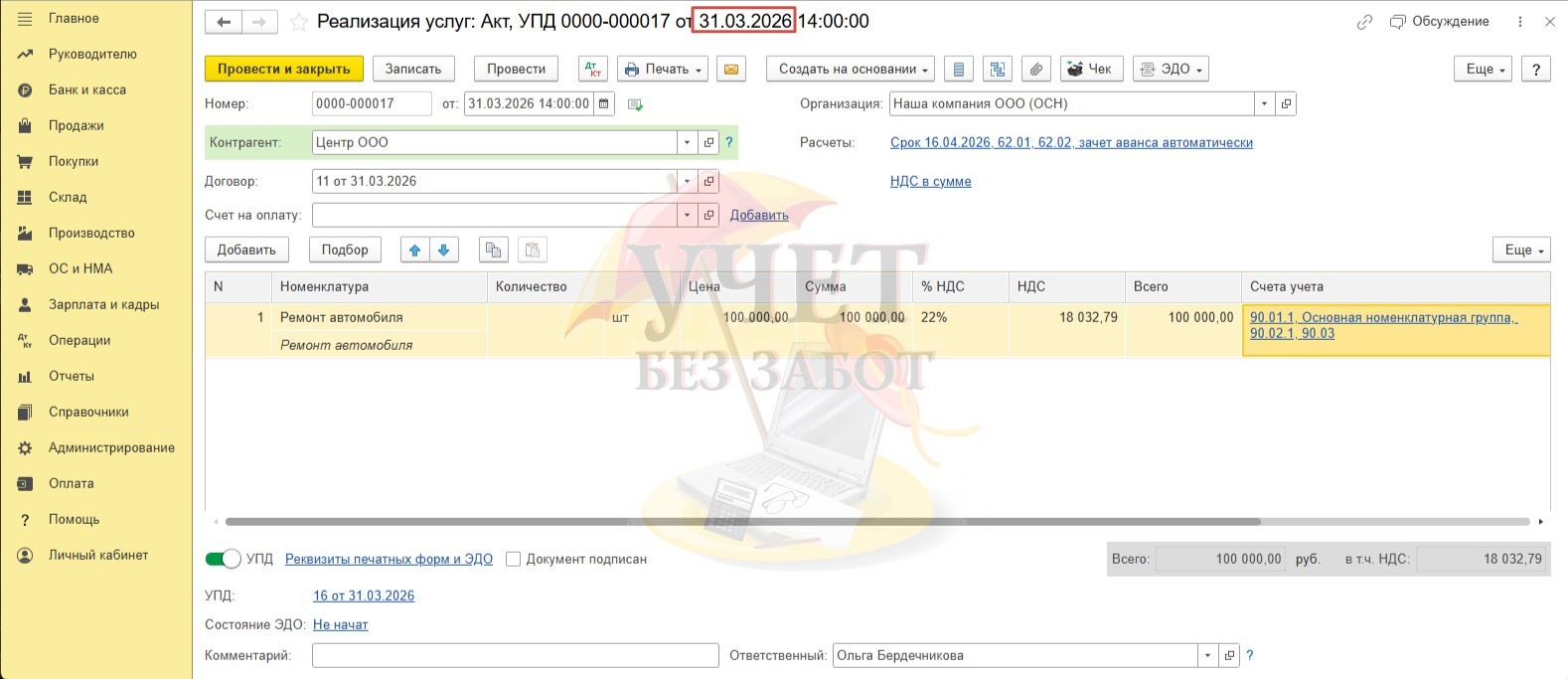This screenshot has height=679, width=1568.
Task: Expand the Контрагент dropdown list
Action: tap(687, 142)
